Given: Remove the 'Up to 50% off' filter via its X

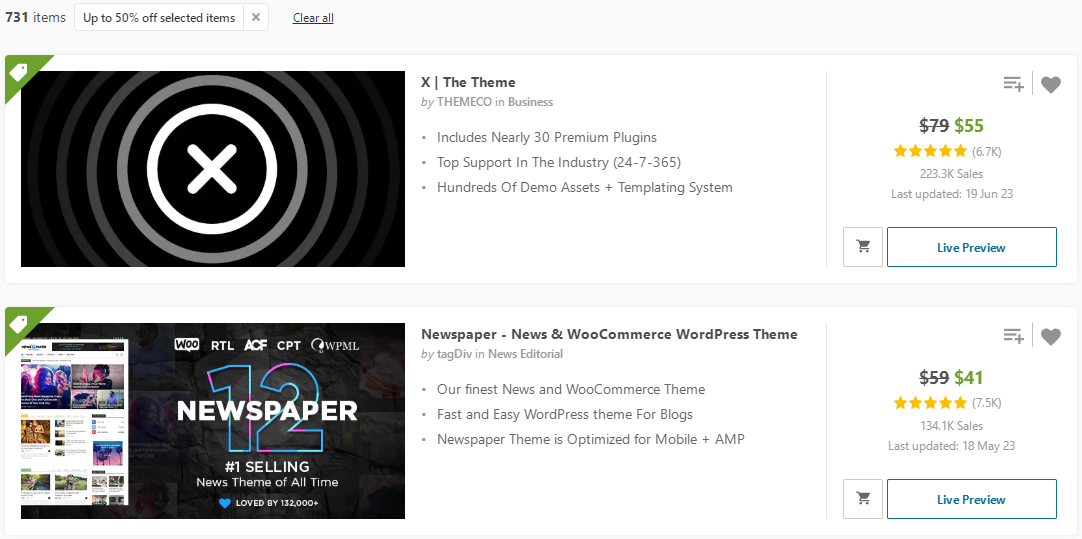Looking at the screenshot, I should (256, 17).
